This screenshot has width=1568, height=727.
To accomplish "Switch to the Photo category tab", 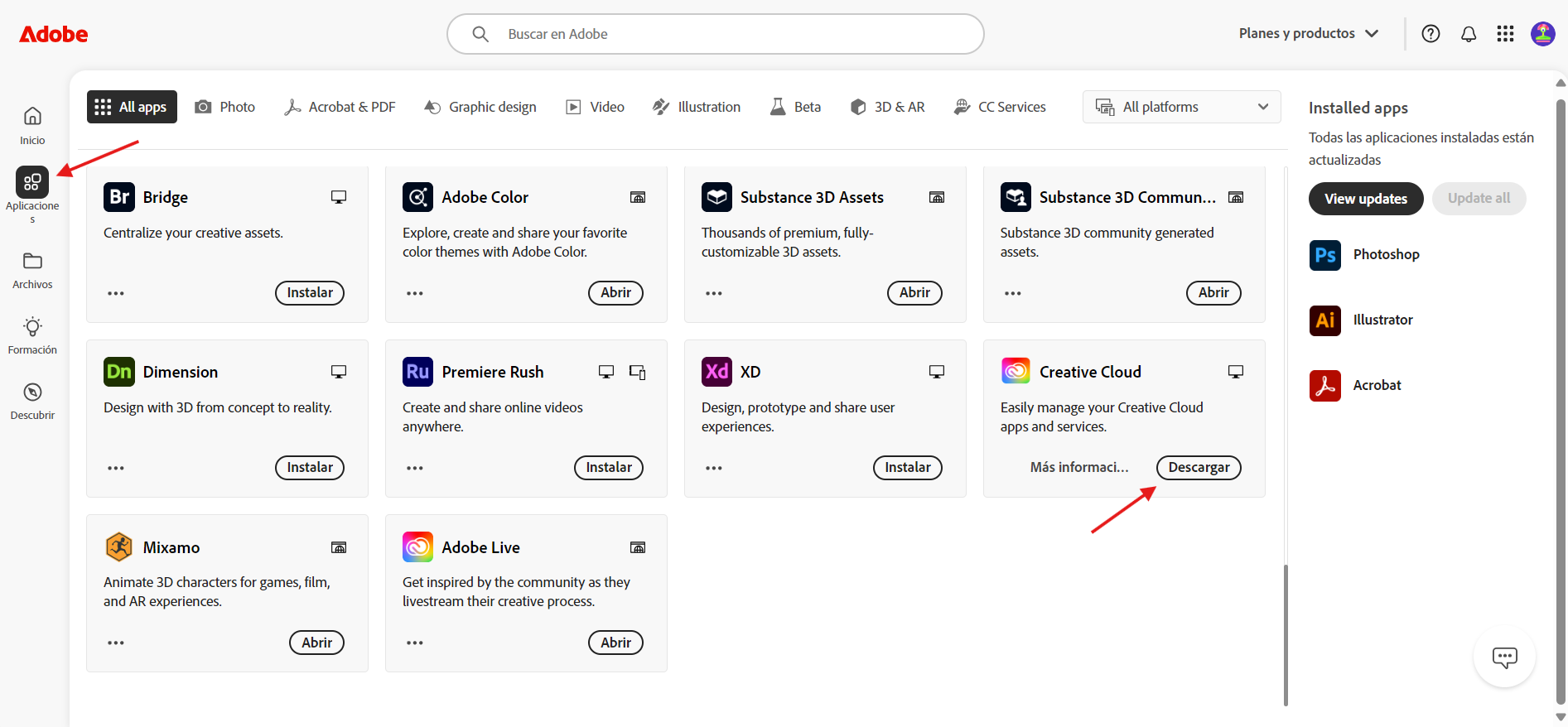I will coord(225,107).
